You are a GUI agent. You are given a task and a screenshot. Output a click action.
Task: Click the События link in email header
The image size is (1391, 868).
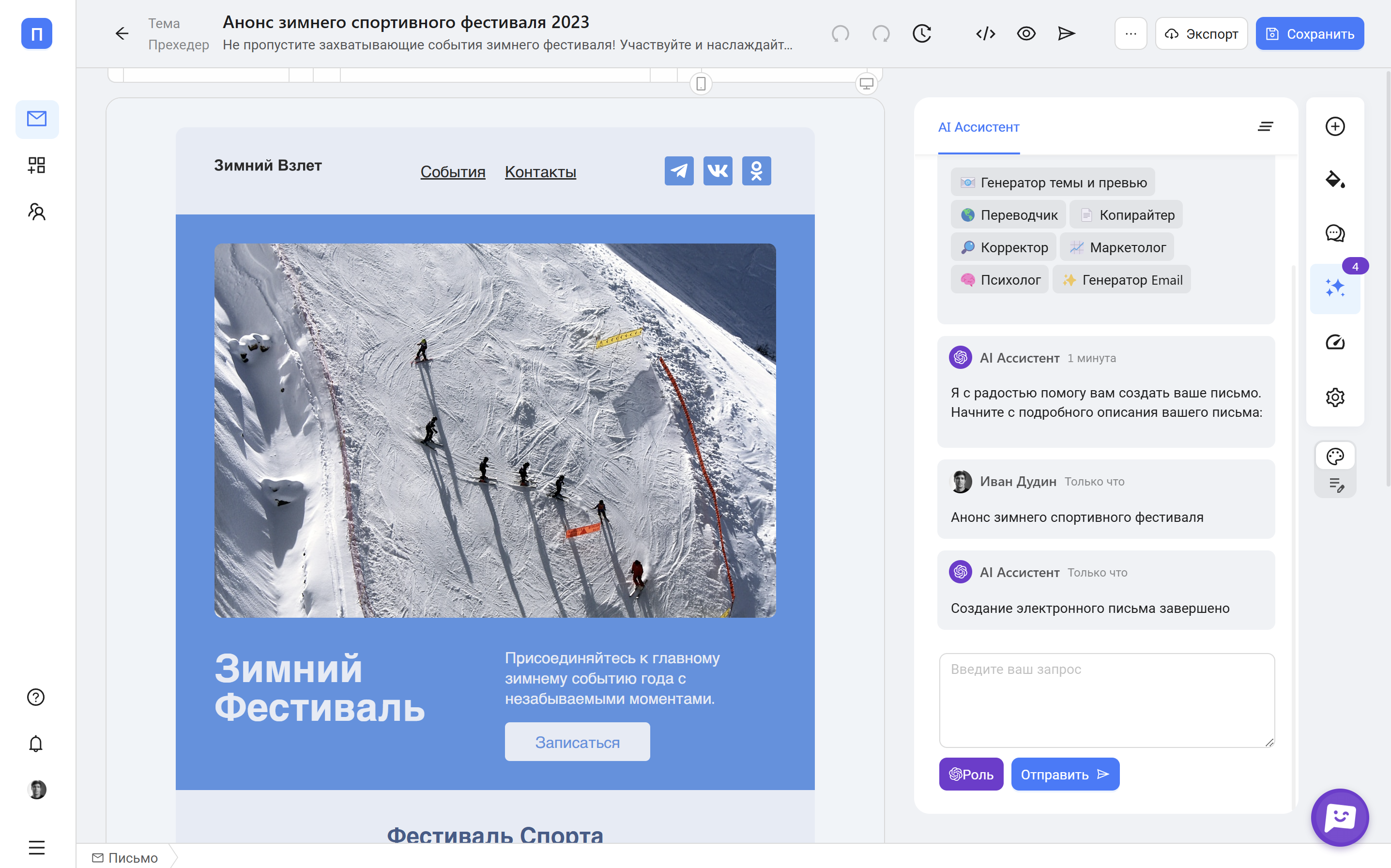coord(453,172)
